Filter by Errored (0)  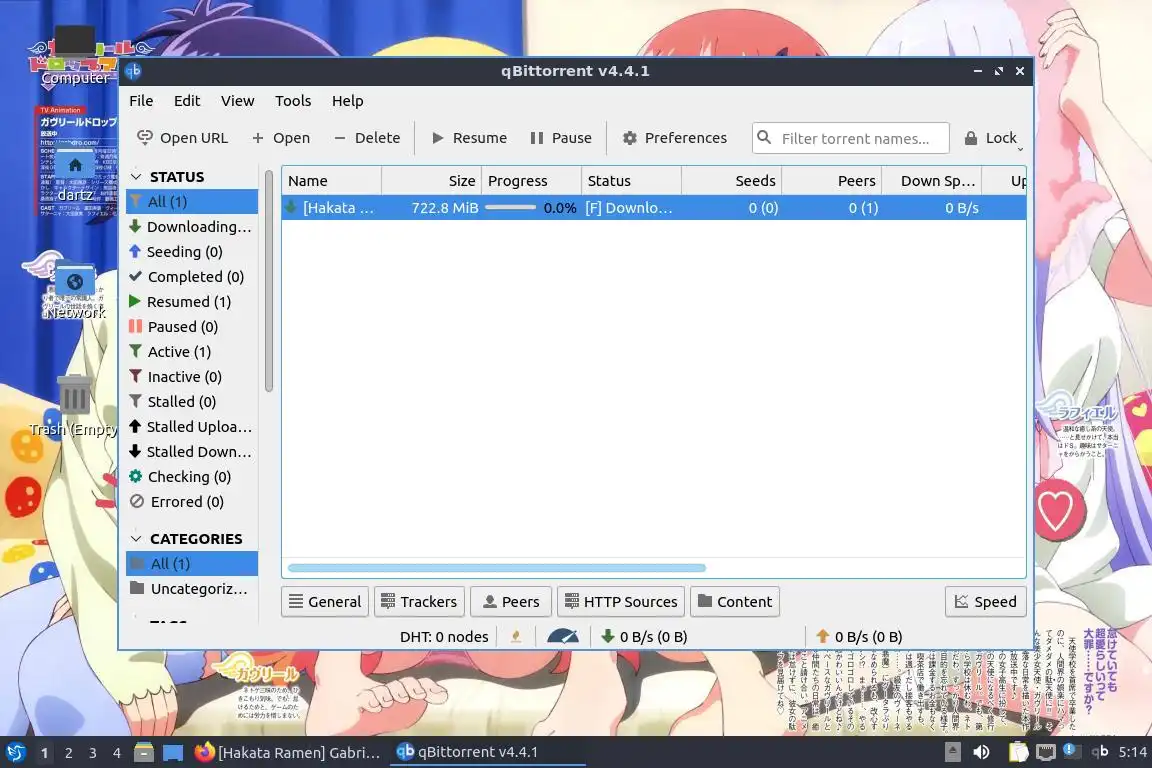tap(192, 501)
